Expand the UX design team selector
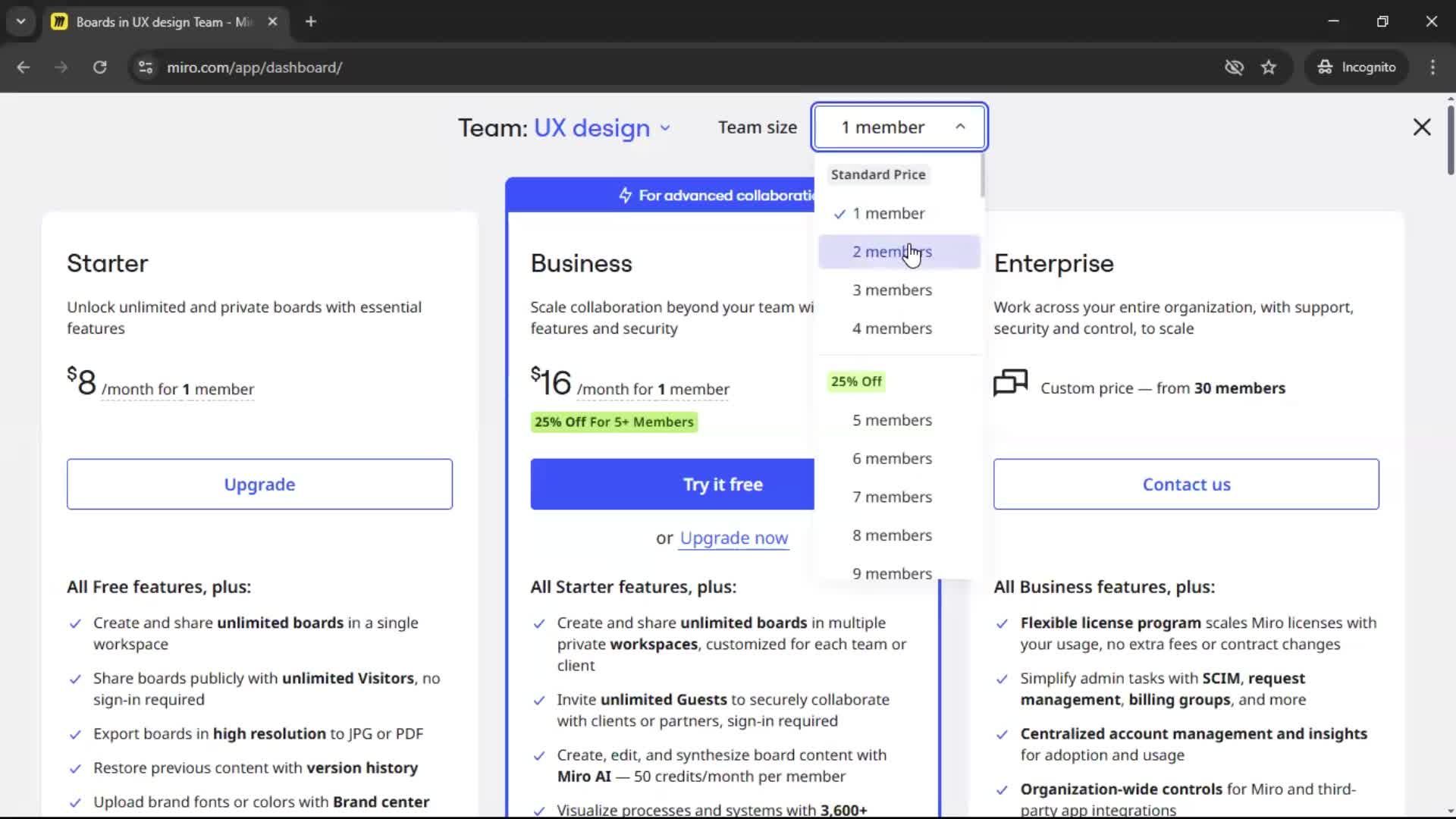 pyautogui.click(x=602, y=128)
